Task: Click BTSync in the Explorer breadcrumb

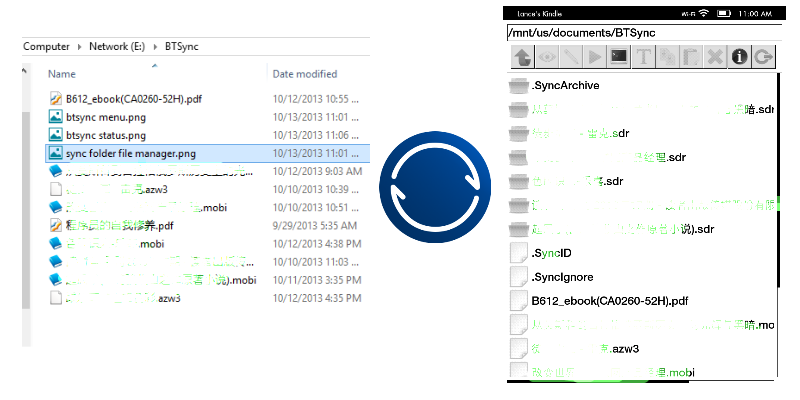Action: (182, 46)
